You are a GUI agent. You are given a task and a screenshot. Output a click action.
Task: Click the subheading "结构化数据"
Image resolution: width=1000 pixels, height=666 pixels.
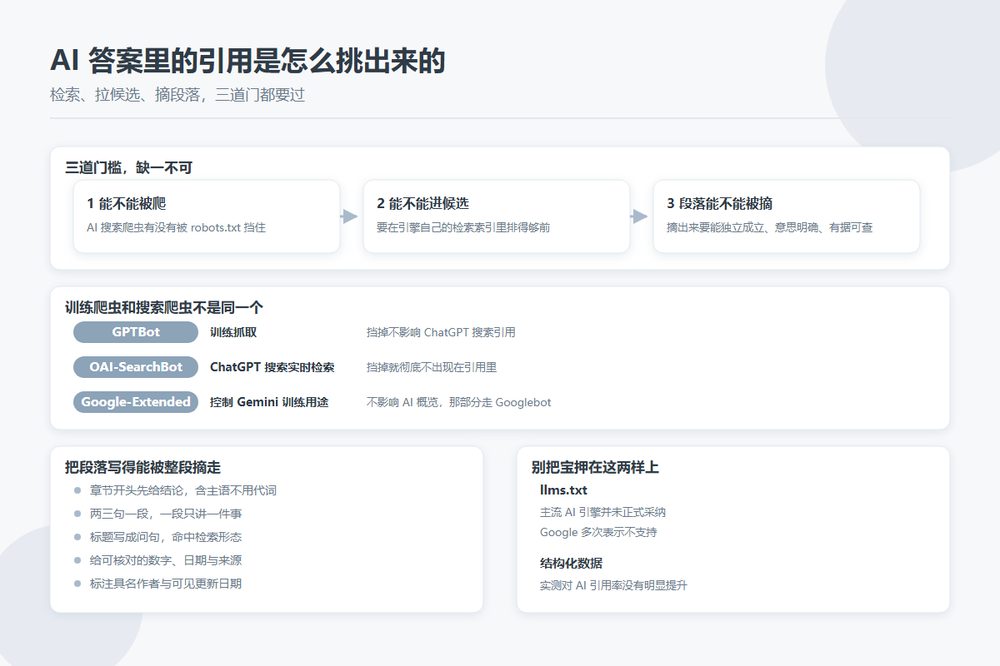click(x=571, y=563)
